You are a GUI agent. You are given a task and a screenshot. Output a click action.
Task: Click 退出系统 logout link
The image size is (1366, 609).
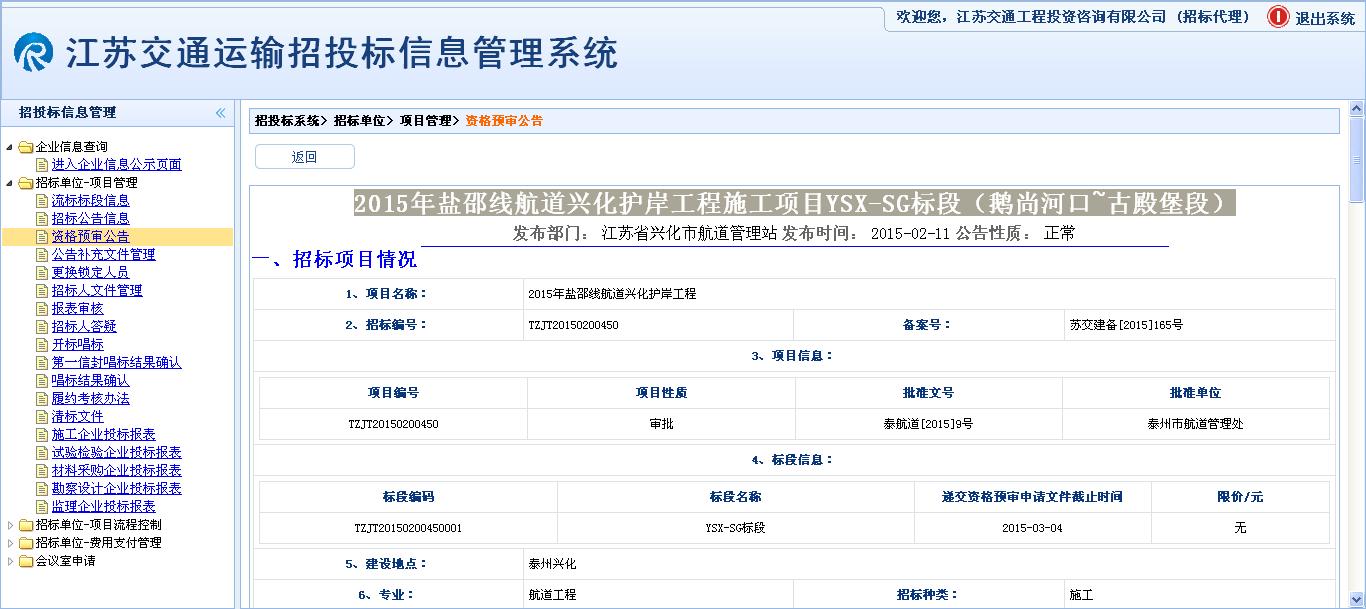click(x=1325, y=18)
